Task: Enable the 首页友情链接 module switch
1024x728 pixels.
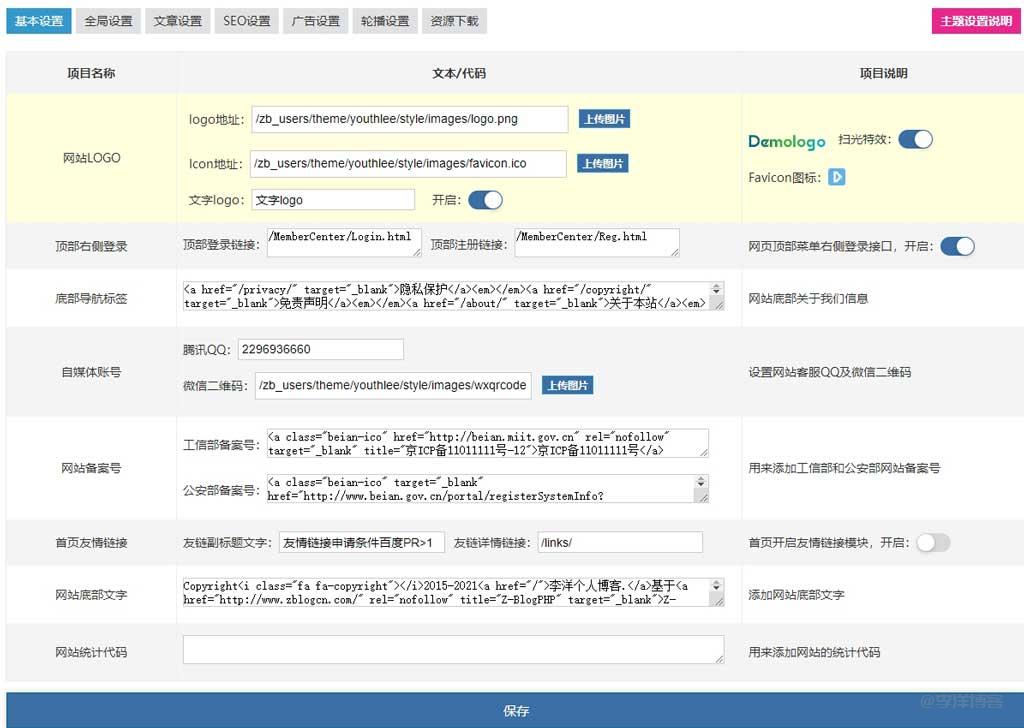Action: point(933,542)
